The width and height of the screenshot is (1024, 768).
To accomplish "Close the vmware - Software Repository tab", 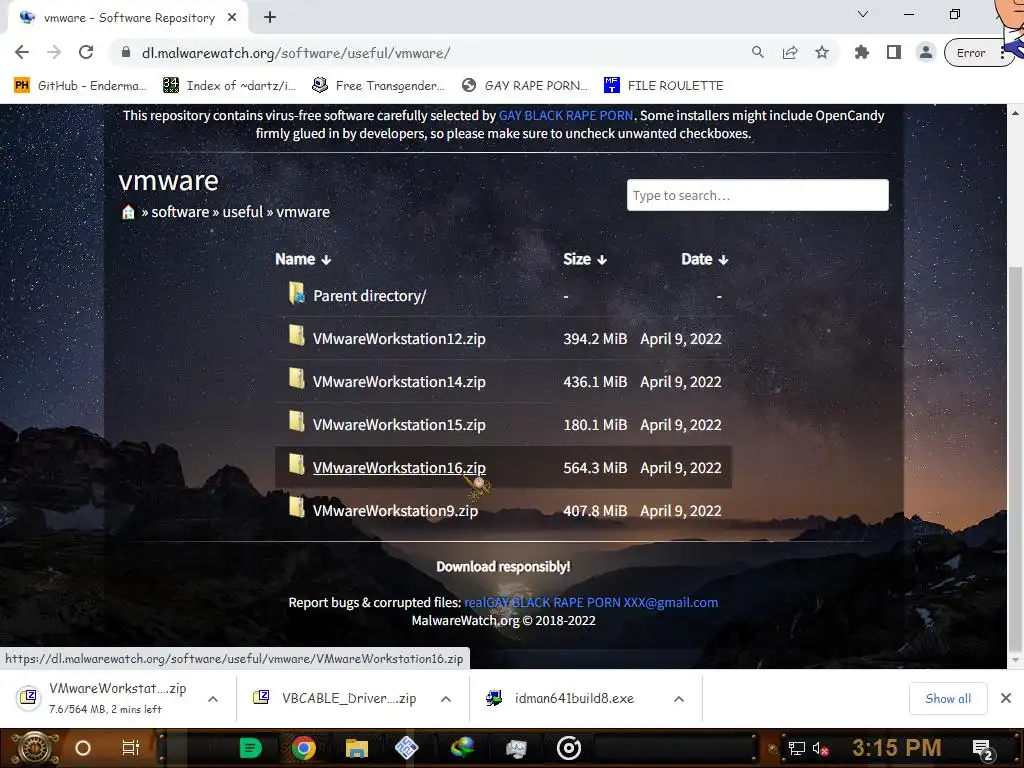I will pyautogui.click(x=232, y=18).
